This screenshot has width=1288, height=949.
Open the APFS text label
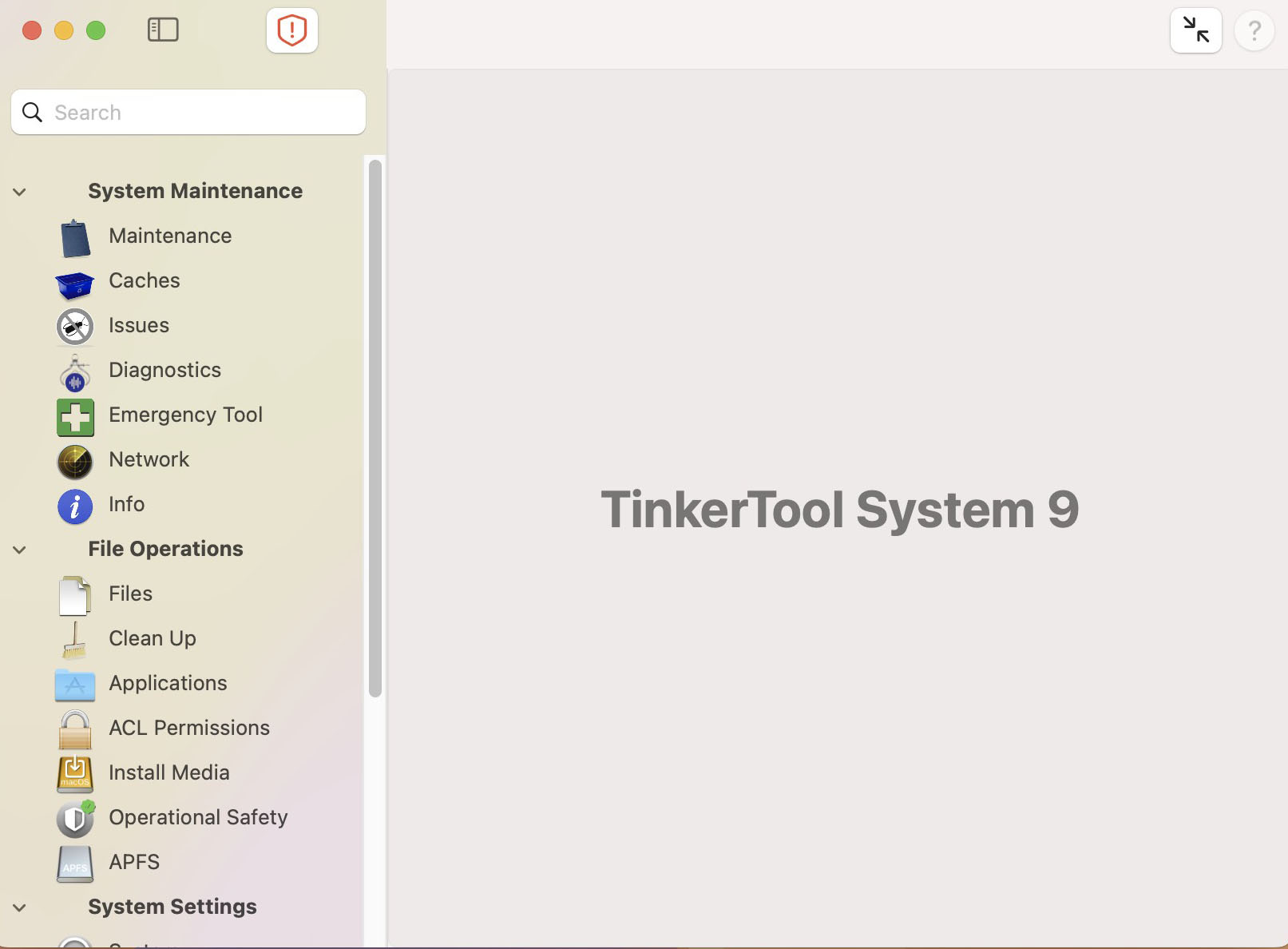point(134,862)
